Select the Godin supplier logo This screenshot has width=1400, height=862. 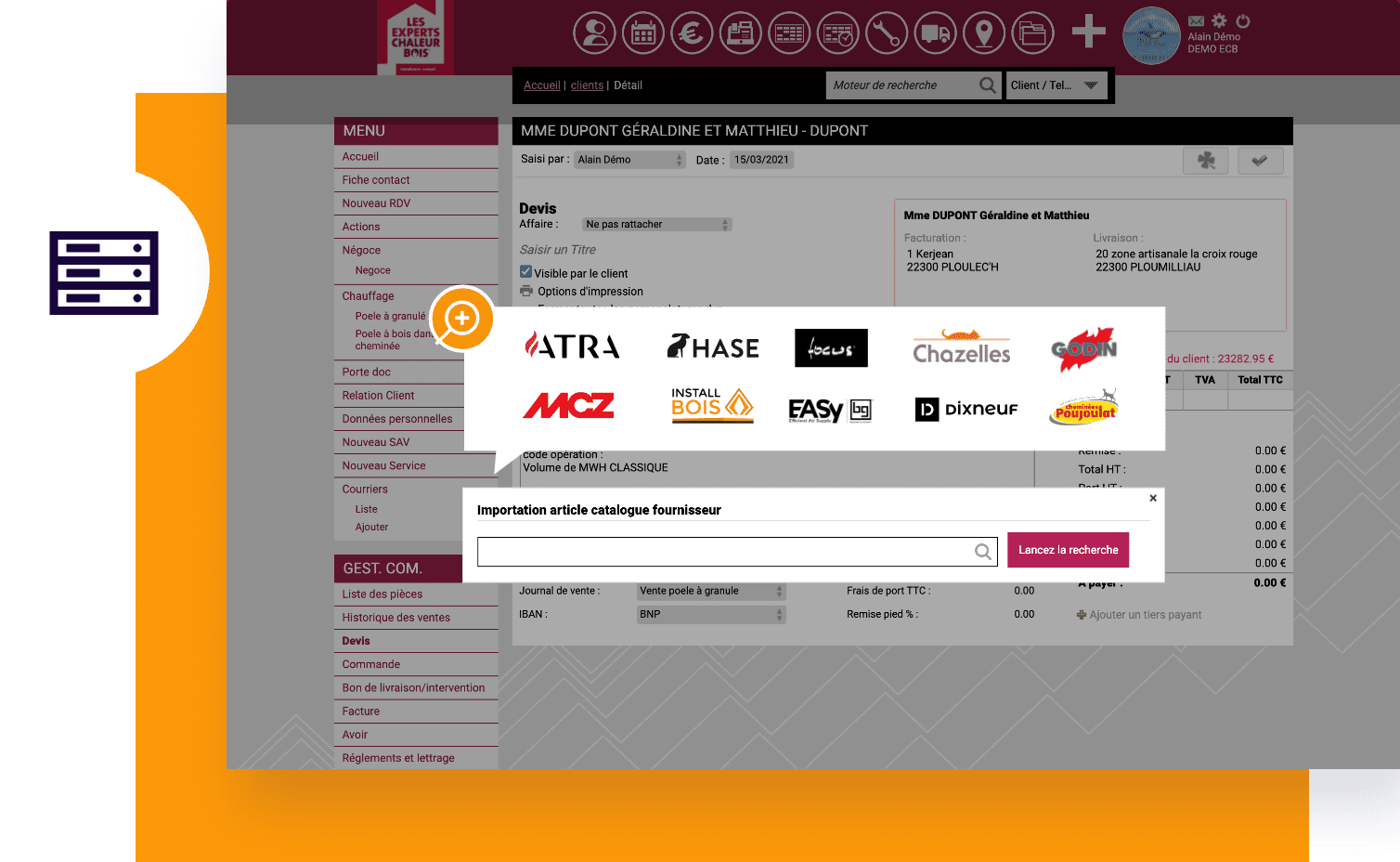[x=1084, y=348]
